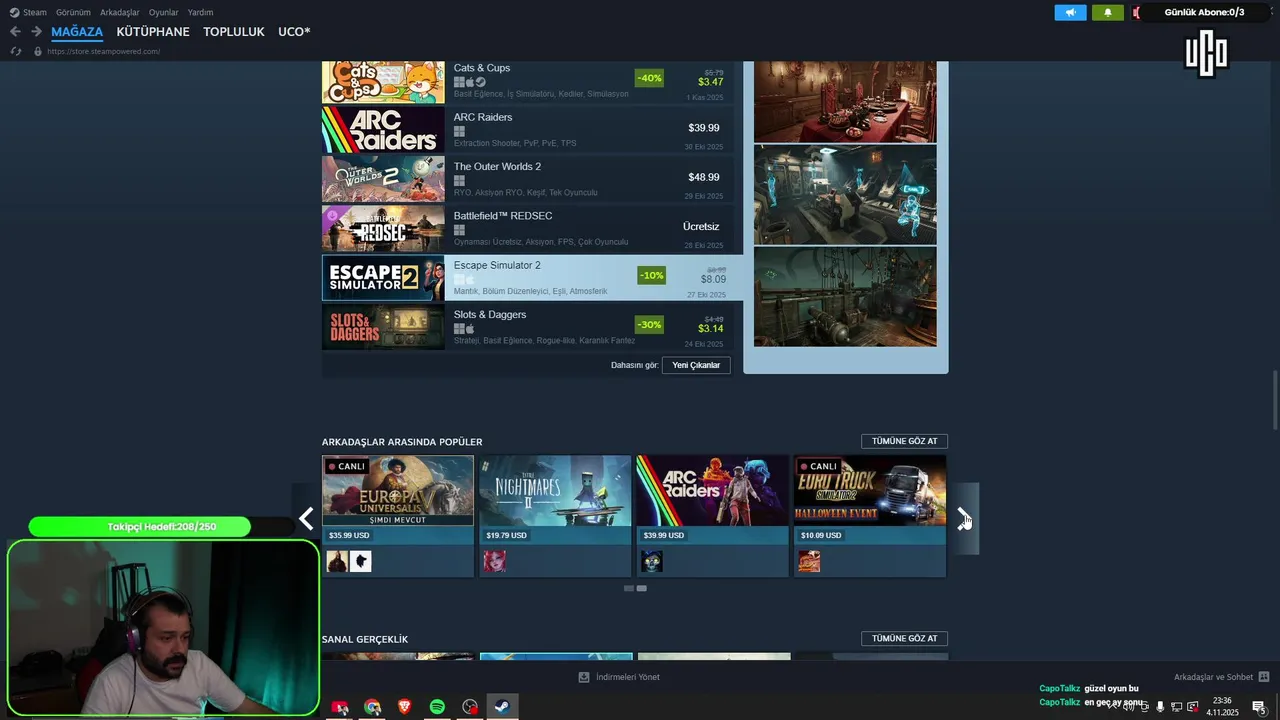Open Spotify from the taskbar
This screenshot has height=720, width=1280.
pos(437,707)
